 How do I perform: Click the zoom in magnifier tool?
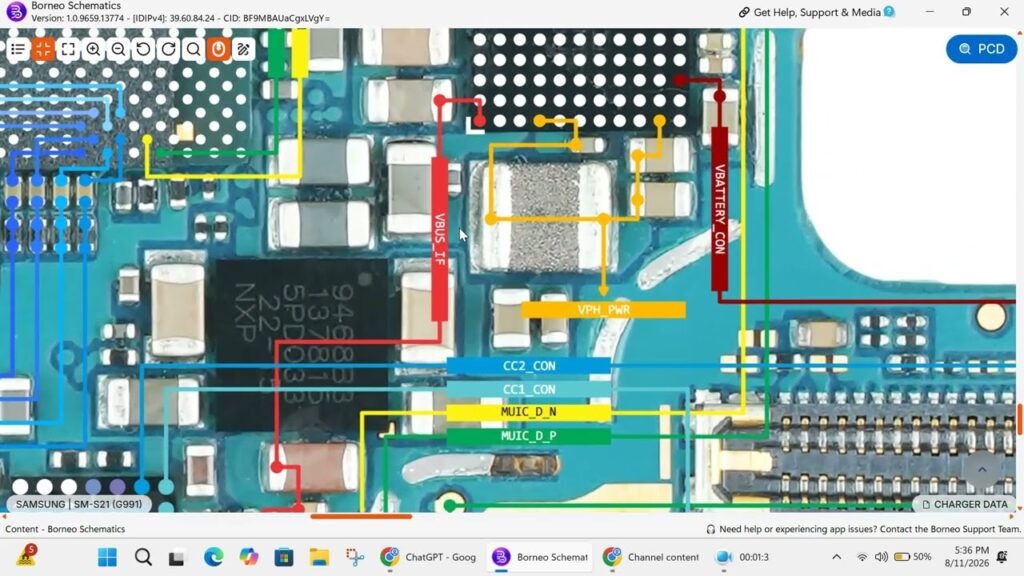click(x=93, y=49)
